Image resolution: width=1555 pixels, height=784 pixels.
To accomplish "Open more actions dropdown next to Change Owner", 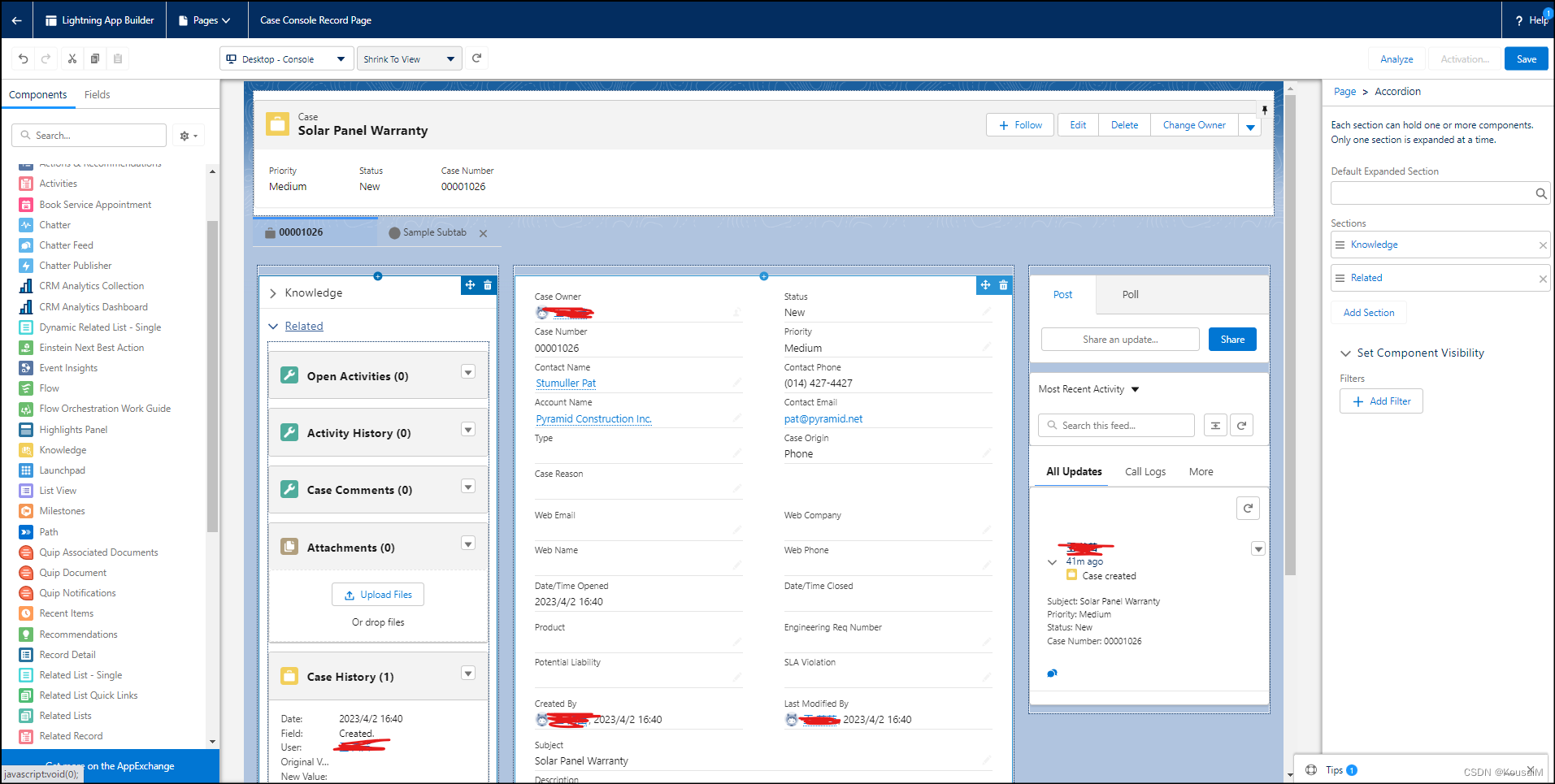I will click(x=1250, y=126).
